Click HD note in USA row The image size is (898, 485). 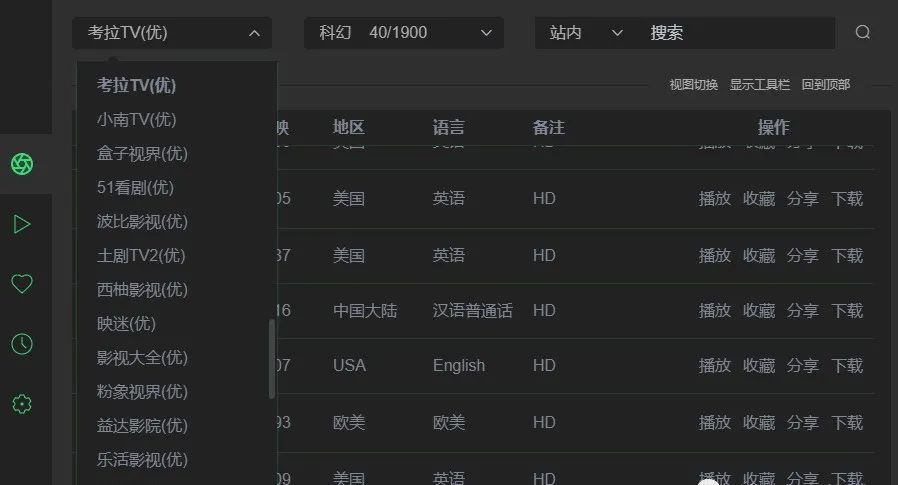pyautogui.click(x=544, y=365)
